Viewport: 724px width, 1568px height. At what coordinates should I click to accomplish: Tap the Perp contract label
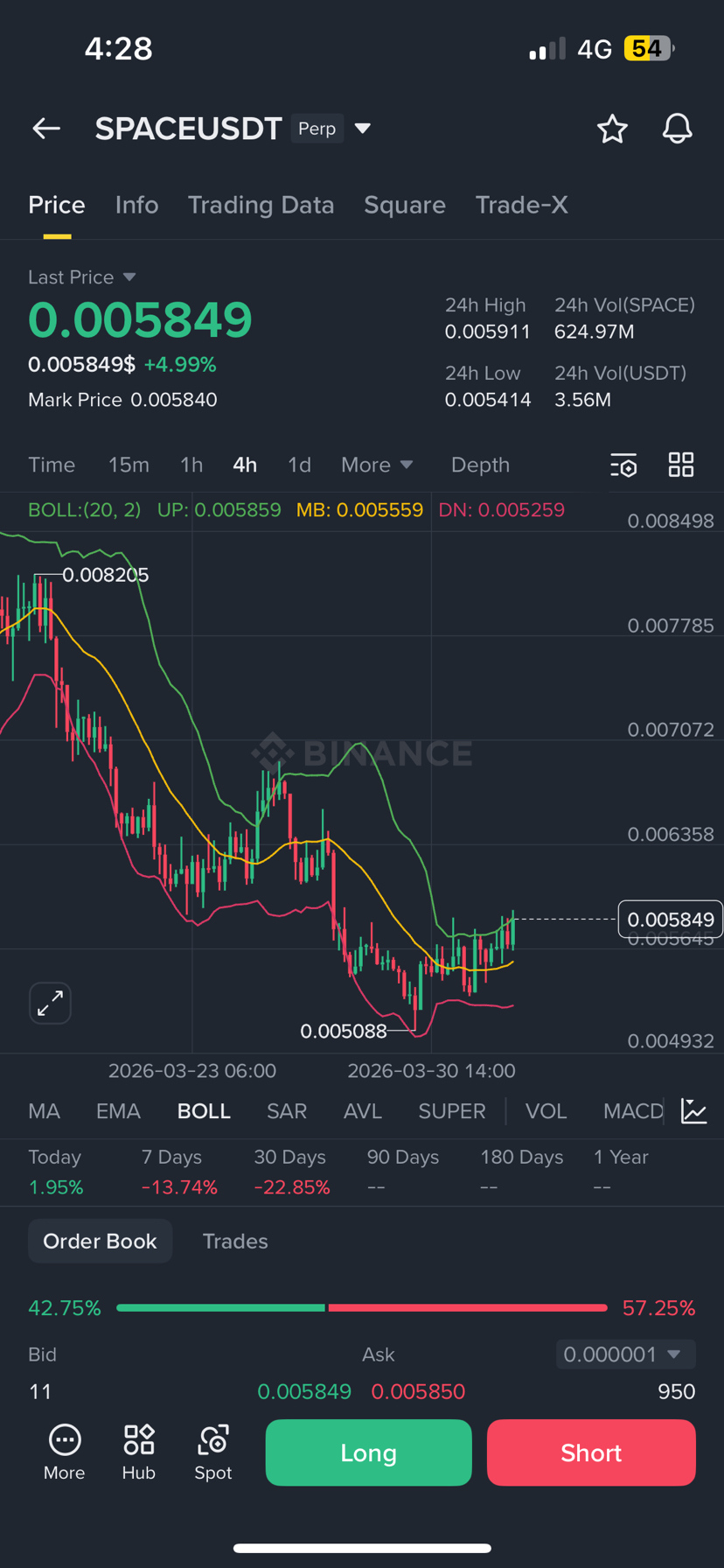[x=317, y=129]
